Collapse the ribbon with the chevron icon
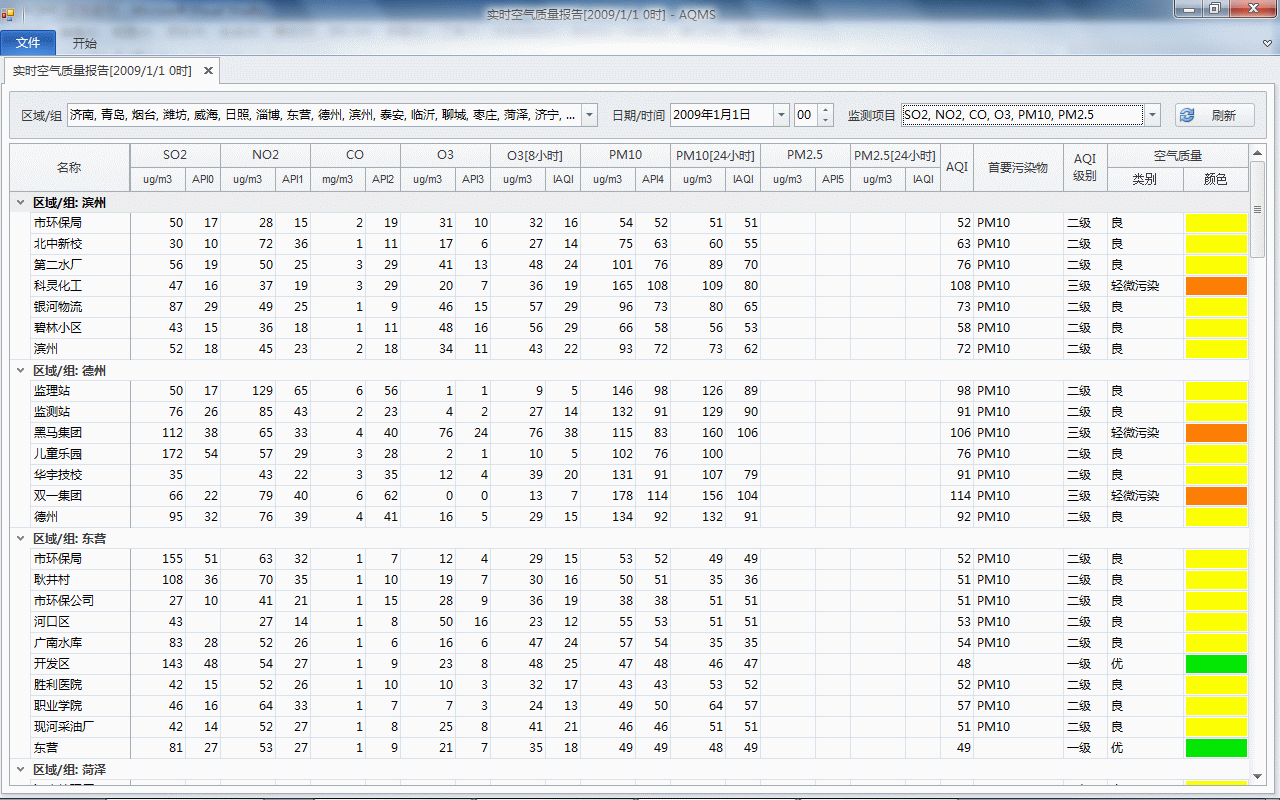This screenshot has height=800, width=1280. (x=1267, y=43)
